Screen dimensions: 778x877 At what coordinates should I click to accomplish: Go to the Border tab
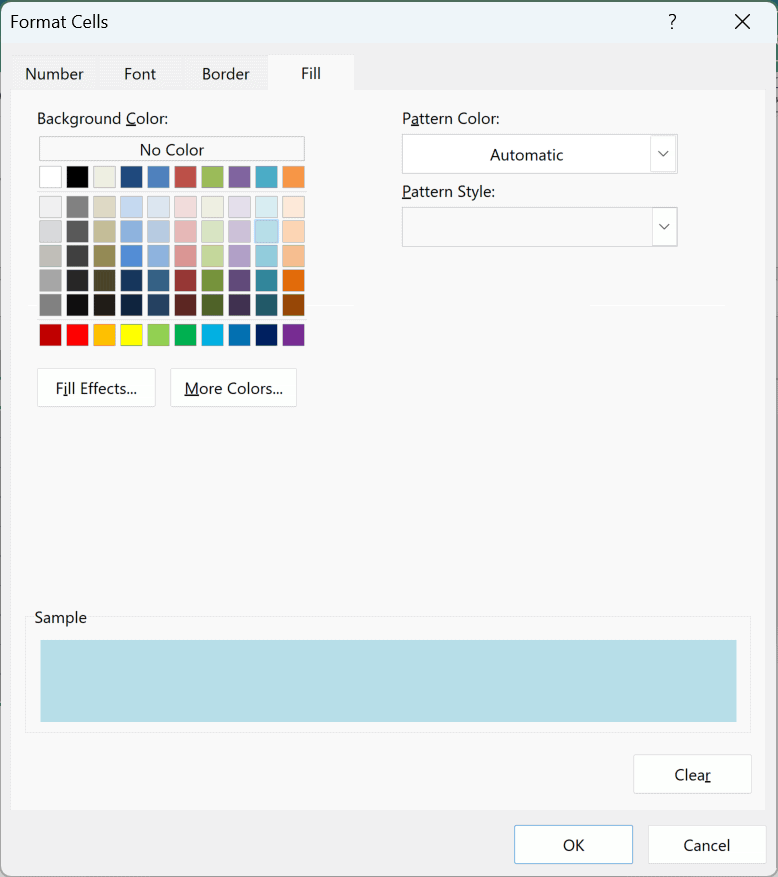pyautogui.click(x=225, y=73)
